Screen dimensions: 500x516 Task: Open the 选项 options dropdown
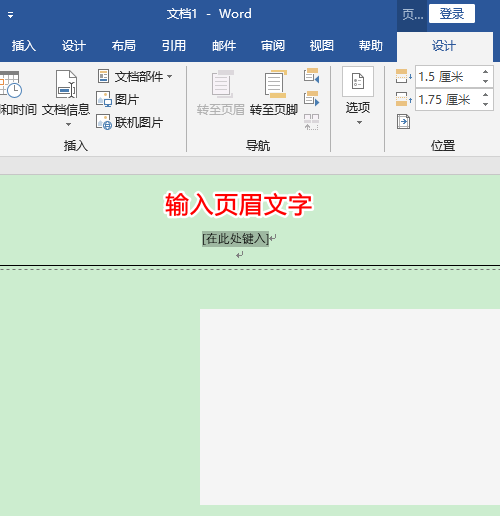tap(358, 96)
